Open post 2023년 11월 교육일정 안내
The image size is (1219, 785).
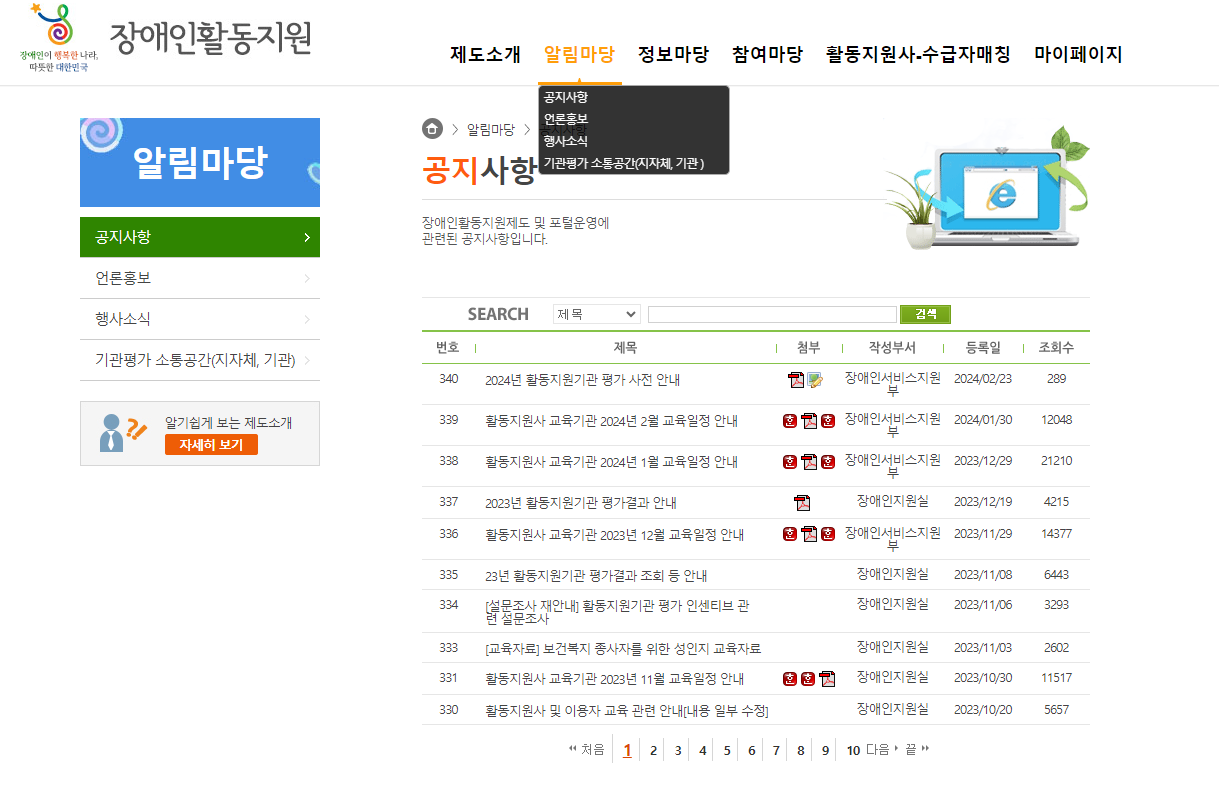coord(614,679)
